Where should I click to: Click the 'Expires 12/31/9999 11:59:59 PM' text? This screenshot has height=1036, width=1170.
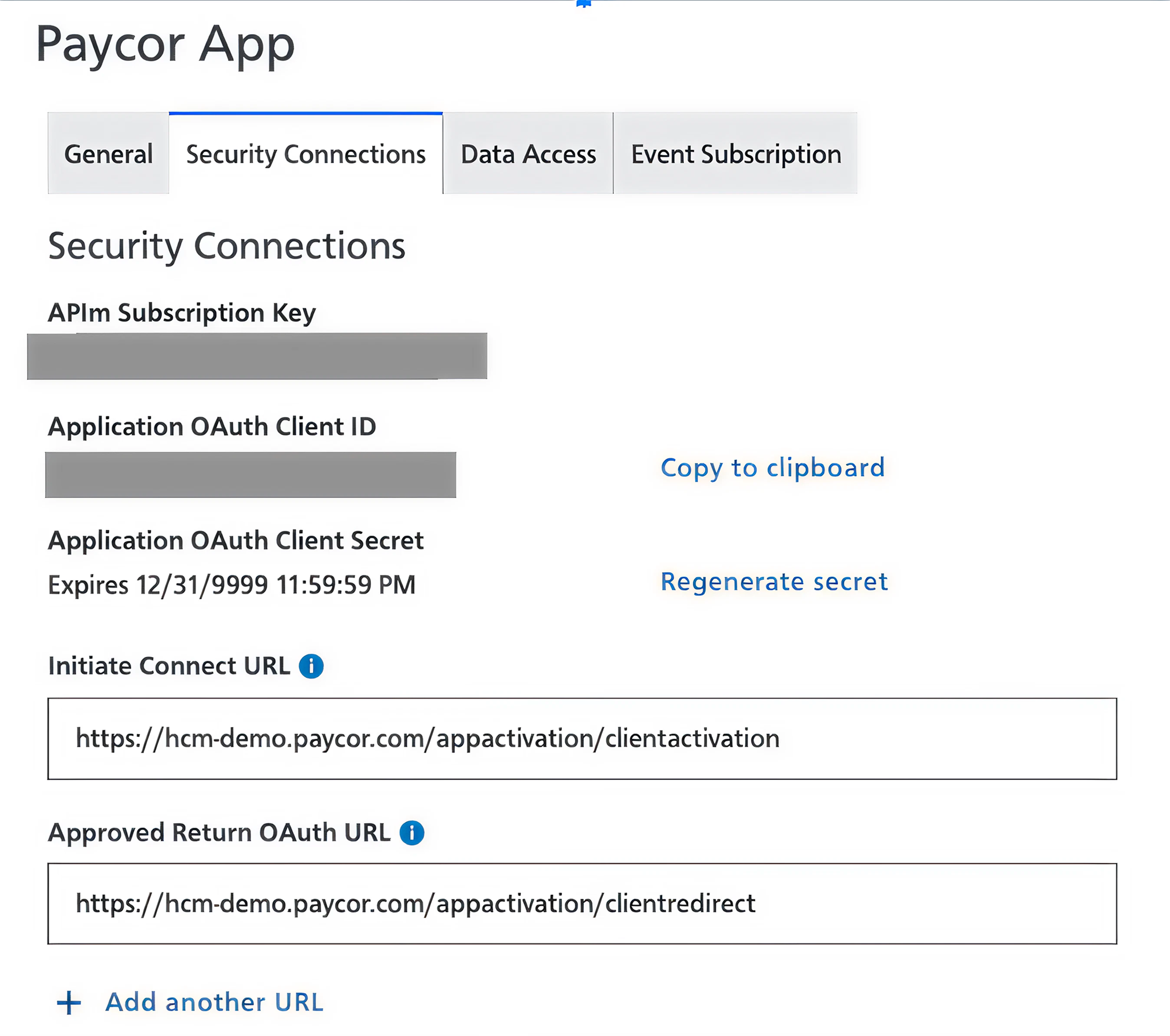click(x=232, y=585)
